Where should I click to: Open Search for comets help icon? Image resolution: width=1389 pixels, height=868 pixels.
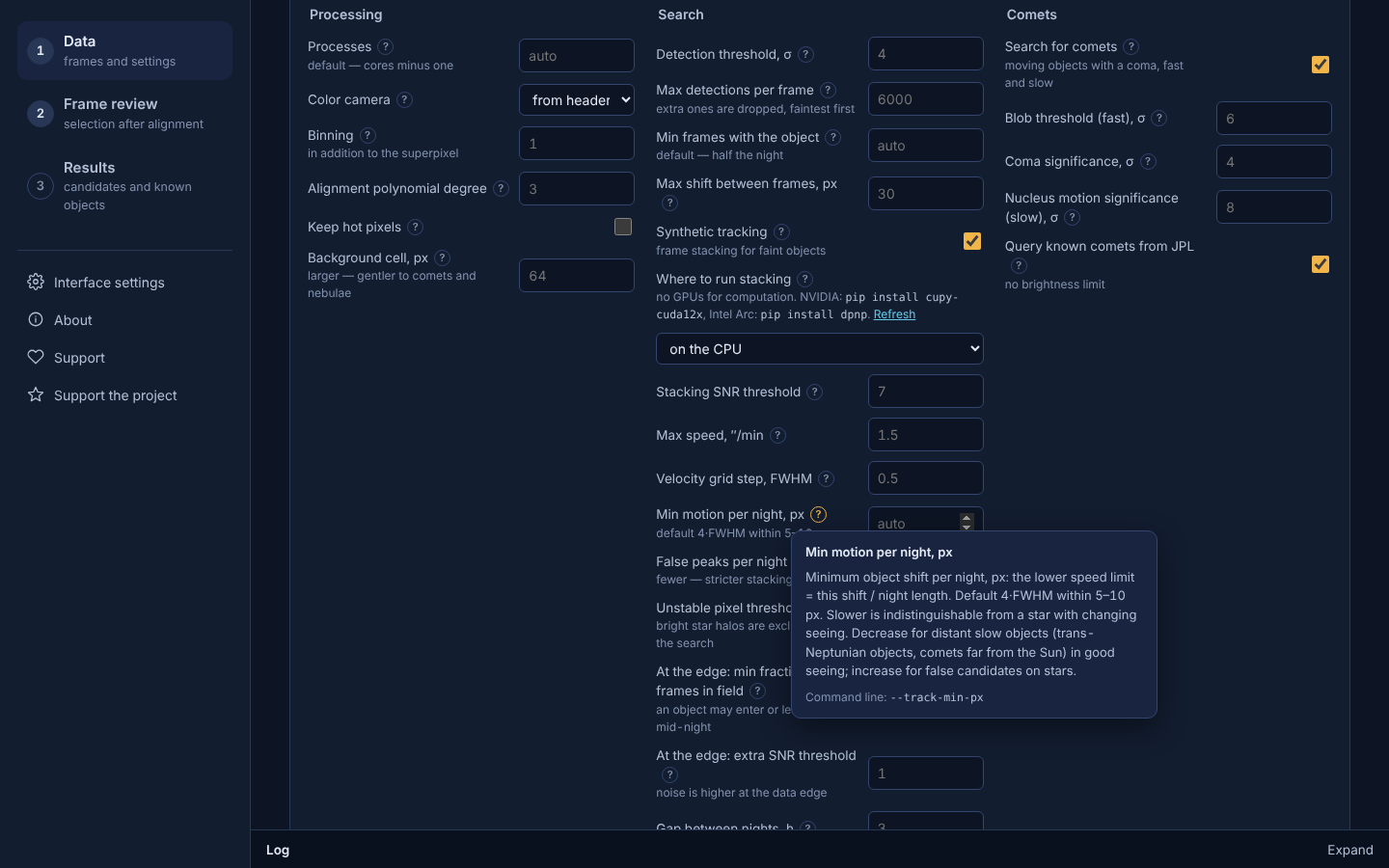tap(1131, 46)
